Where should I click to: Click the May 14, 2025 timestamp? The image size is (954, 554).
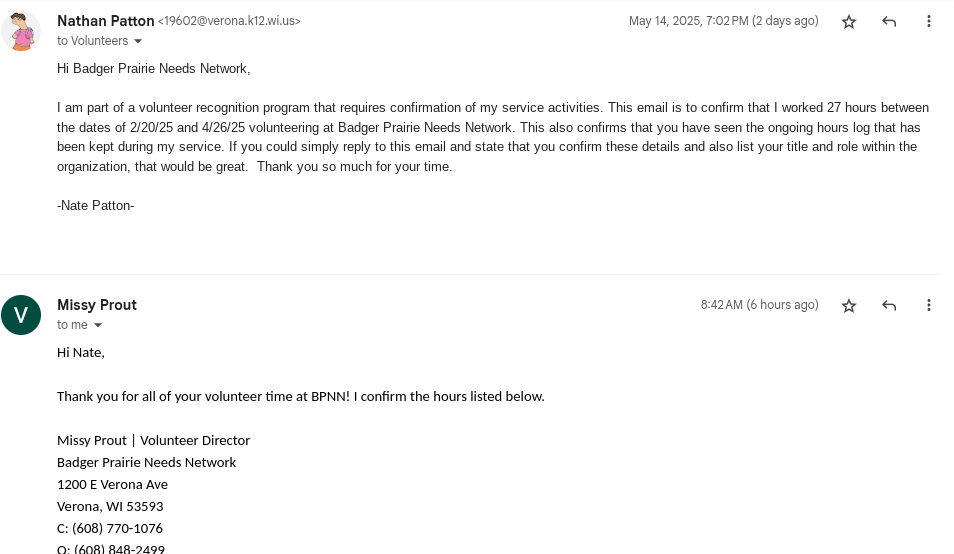(723, 21)
